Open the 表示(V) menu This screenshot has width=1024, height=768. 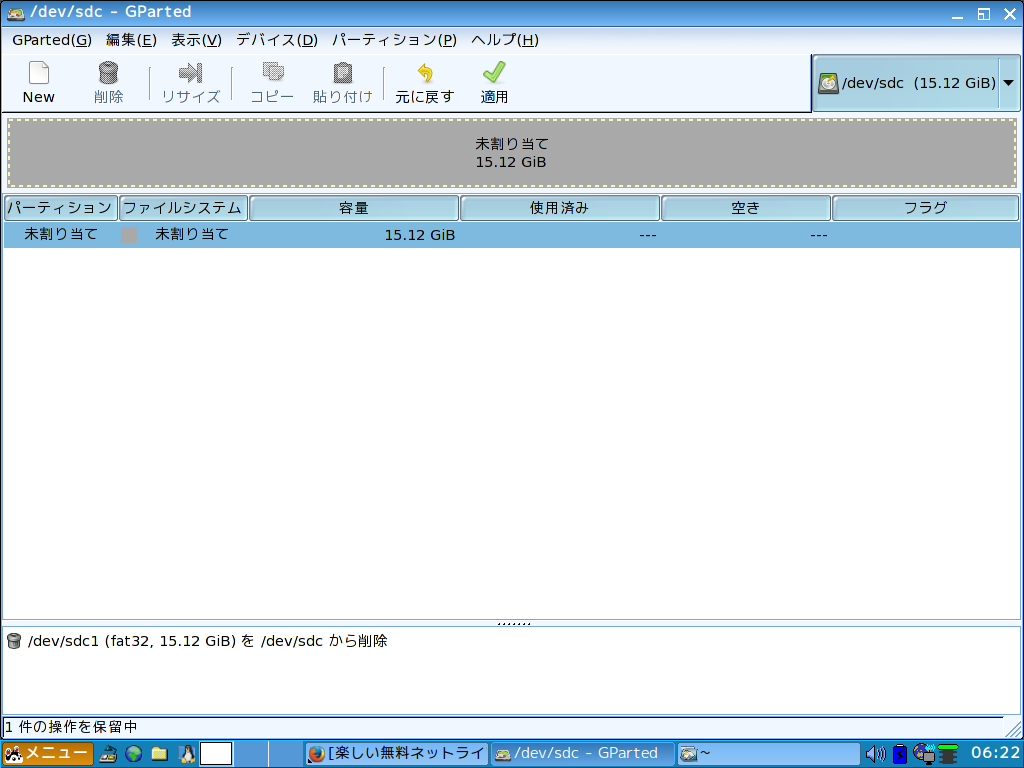196,40
